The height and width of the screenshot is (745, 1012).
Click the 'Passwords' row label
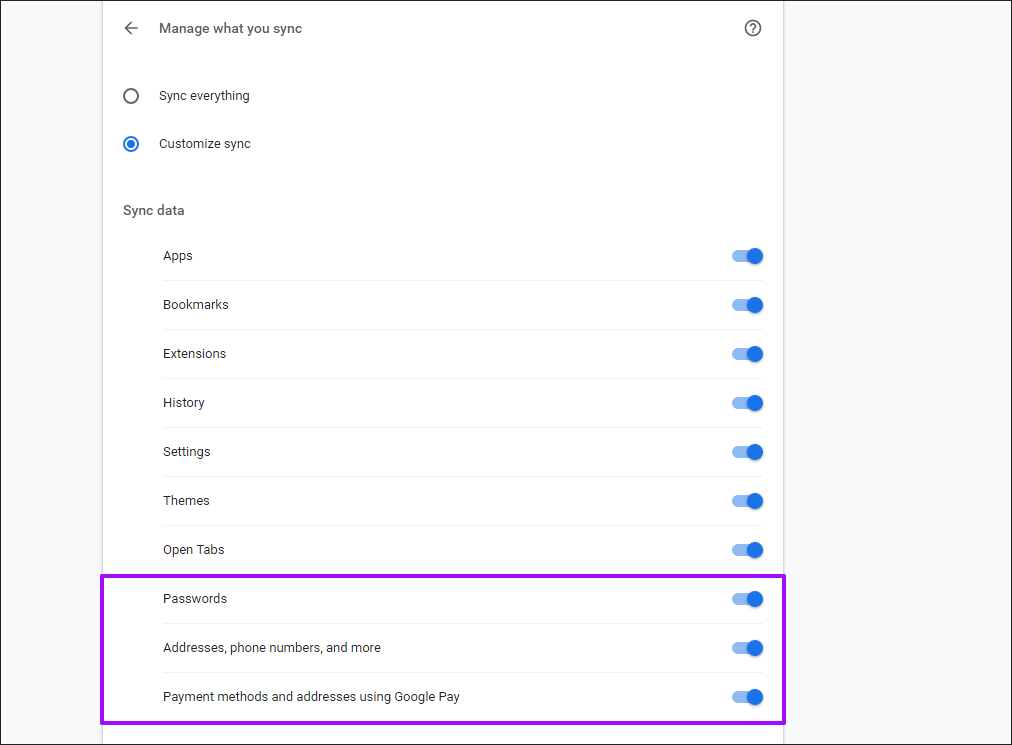click(195, 599)
